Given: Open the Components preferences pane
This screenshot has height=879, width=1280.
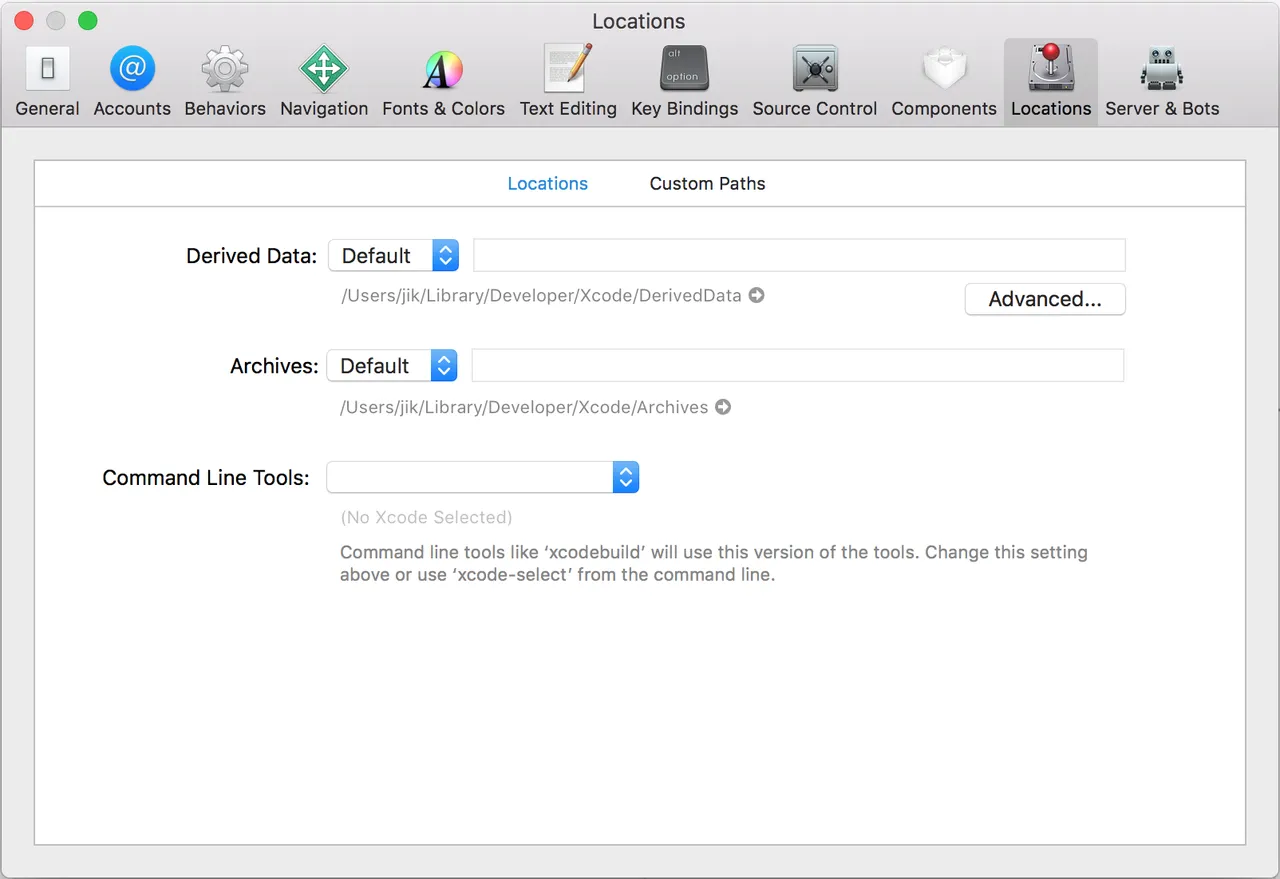Looking at the screenshot, I should tap(944, 82).
